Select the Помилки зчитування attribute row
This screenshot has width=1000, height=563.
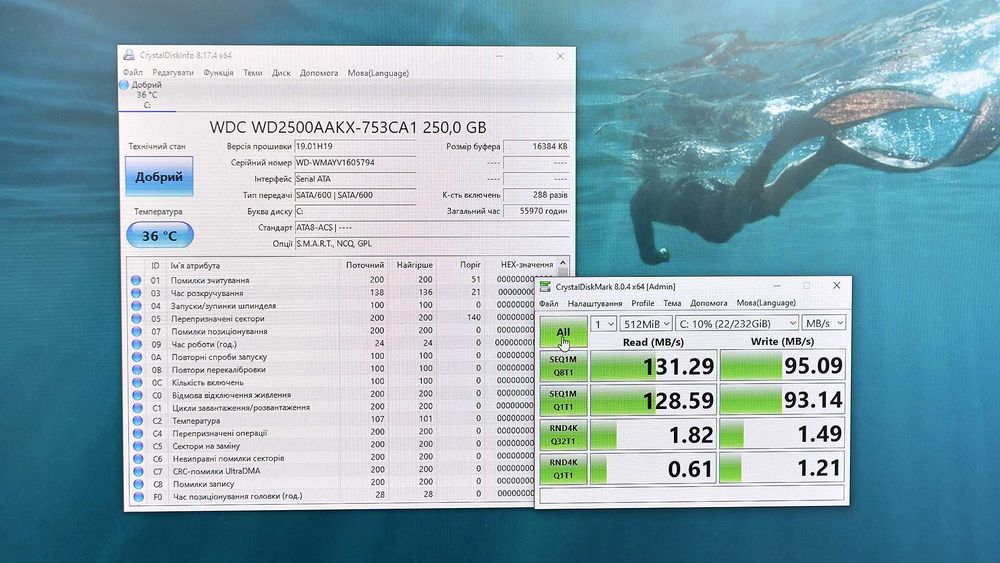(332, 280)
